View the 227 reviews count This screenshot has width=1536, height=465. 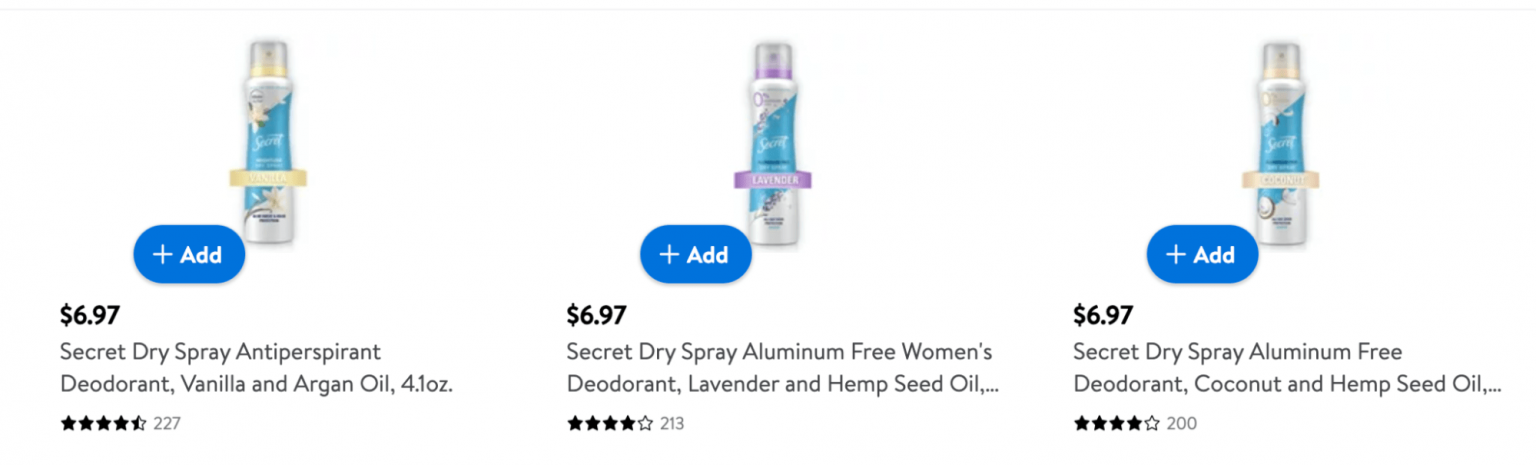click(167, 423)
